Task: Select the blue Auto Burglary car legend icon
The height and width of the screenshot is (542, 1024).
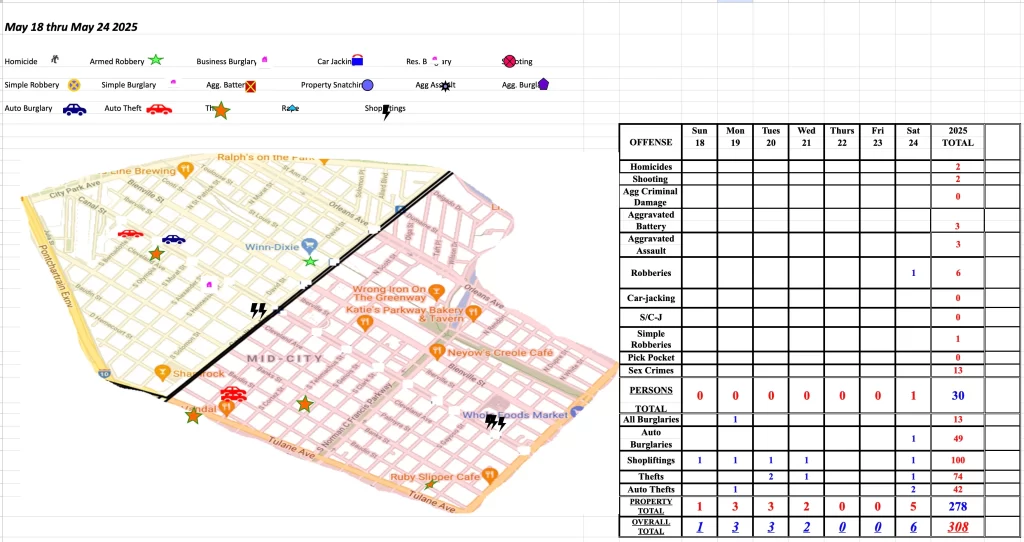Action: [x=74, y=109]
